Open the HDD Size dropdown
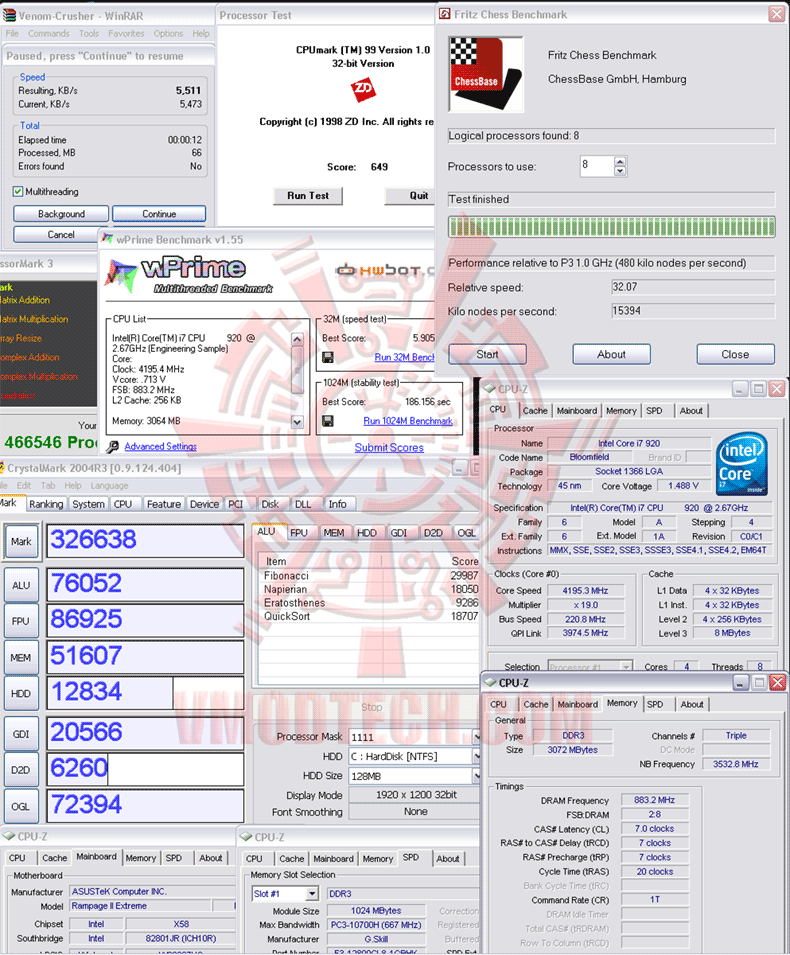Image resolution: width=790 pixels, height=955 pixels. (476, 777)
